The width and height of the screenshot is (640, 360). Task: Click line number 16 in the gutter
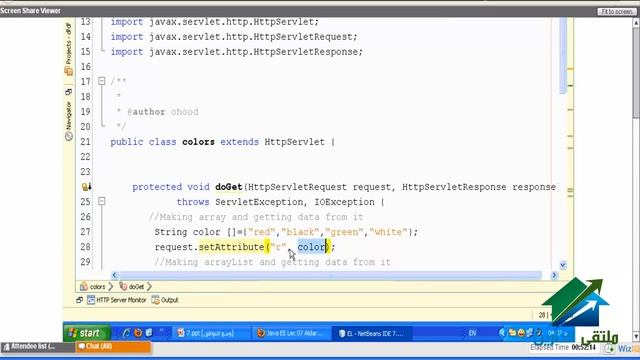click(x=85, y=67)
